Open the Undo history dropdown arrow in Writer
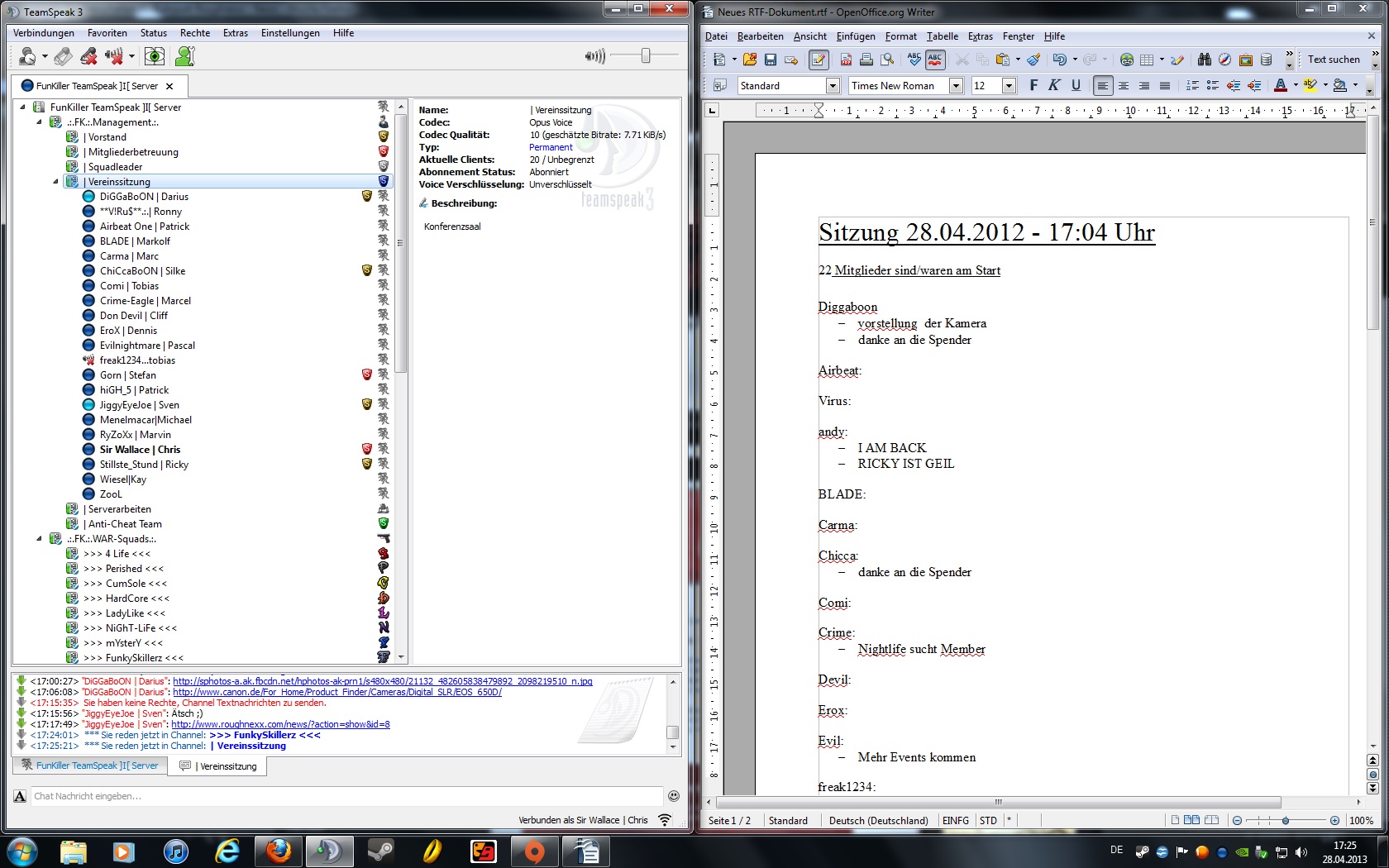 coord(1074,60)
